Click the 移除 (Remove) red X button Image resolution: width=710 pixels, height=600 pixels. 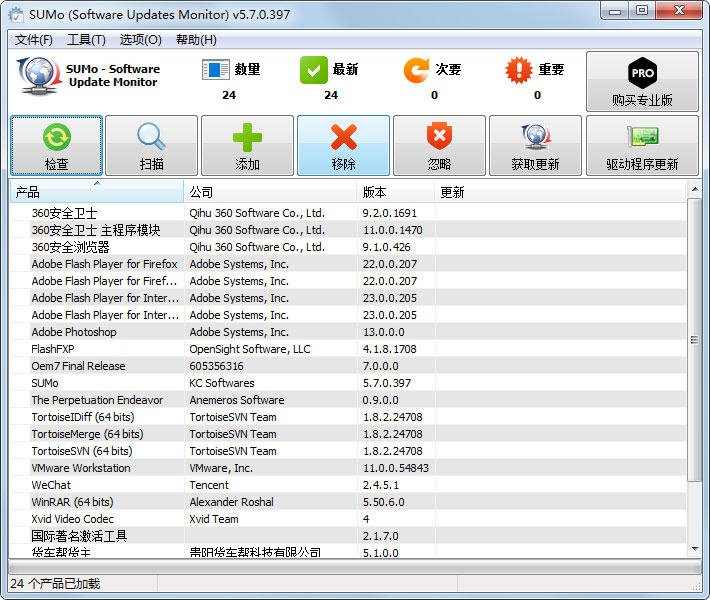pos(343,145)
